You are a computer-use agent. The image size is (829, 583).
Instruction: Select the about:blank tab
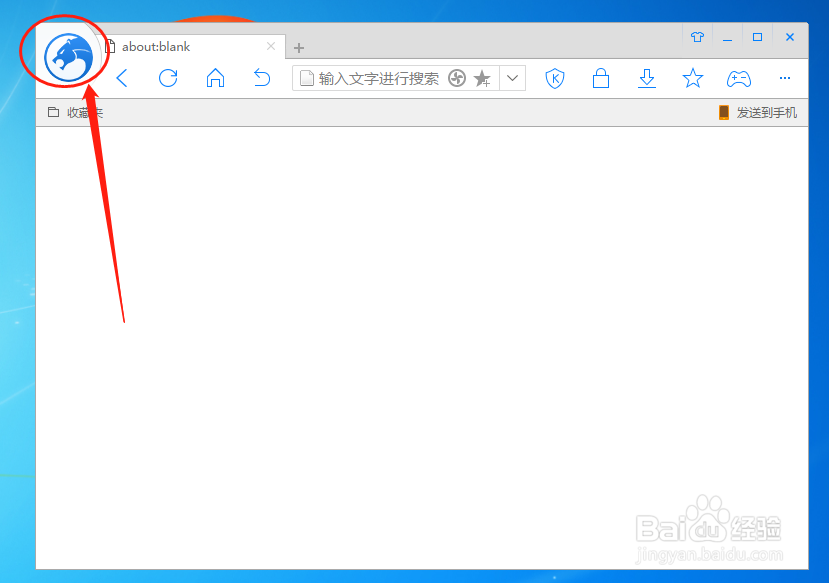(x=190, y=47)
